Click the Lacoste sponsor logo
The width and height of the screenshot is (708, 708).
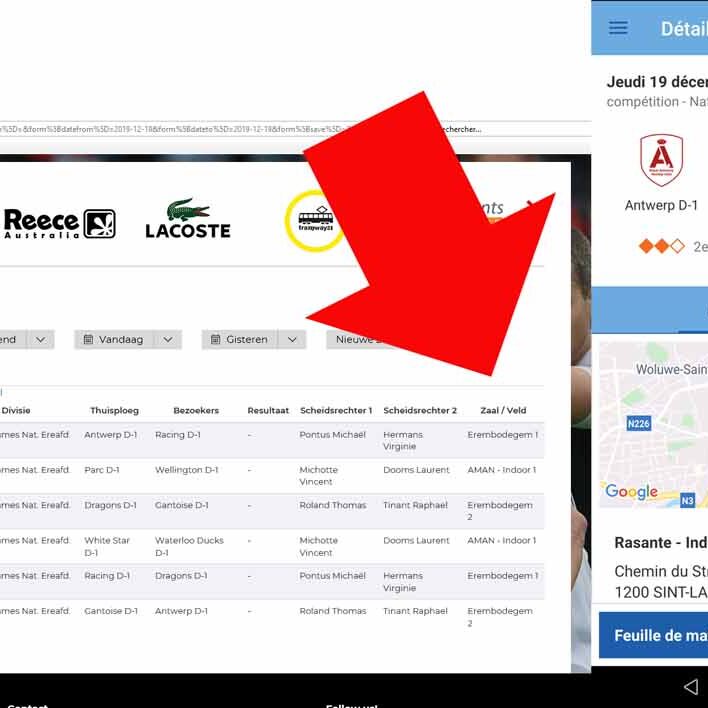click(x=188, y=219)
